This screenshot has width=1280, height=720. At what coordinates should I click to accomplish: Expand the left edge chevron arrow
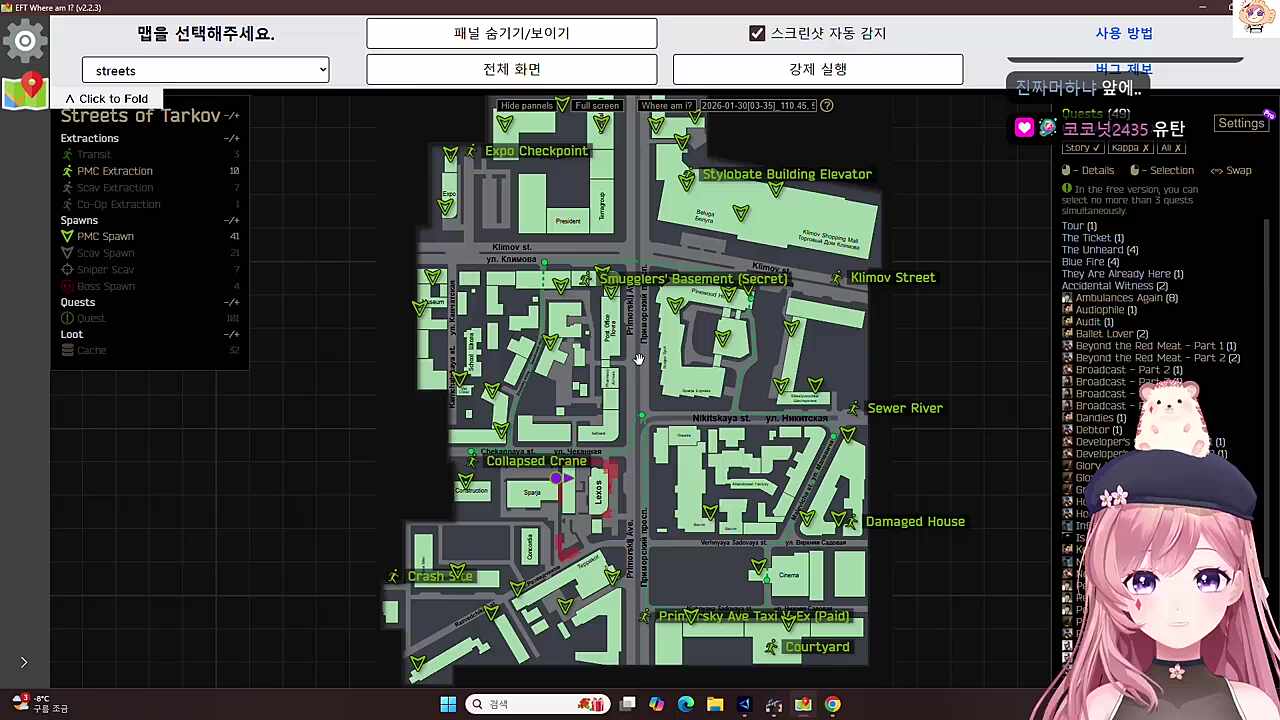pos(24,662)
